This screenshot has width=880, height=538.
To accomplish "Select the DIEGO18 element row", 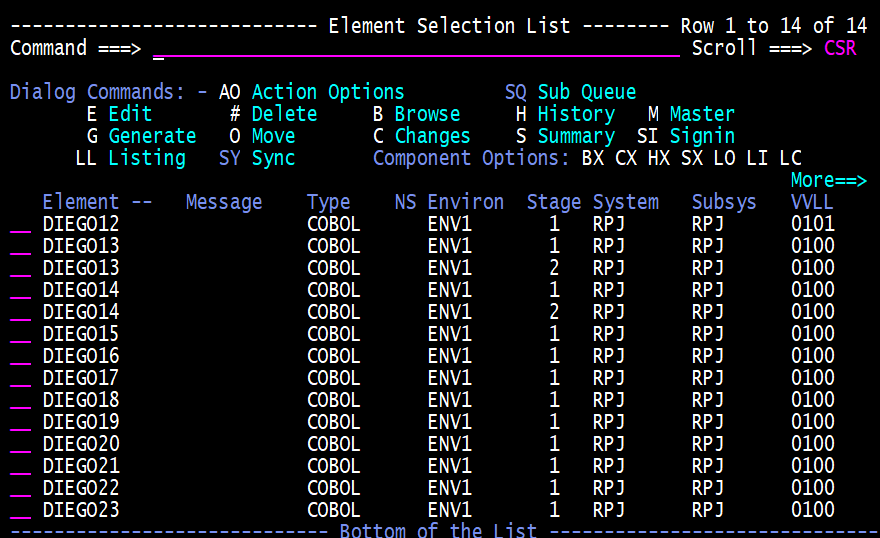I will point(81,400).
